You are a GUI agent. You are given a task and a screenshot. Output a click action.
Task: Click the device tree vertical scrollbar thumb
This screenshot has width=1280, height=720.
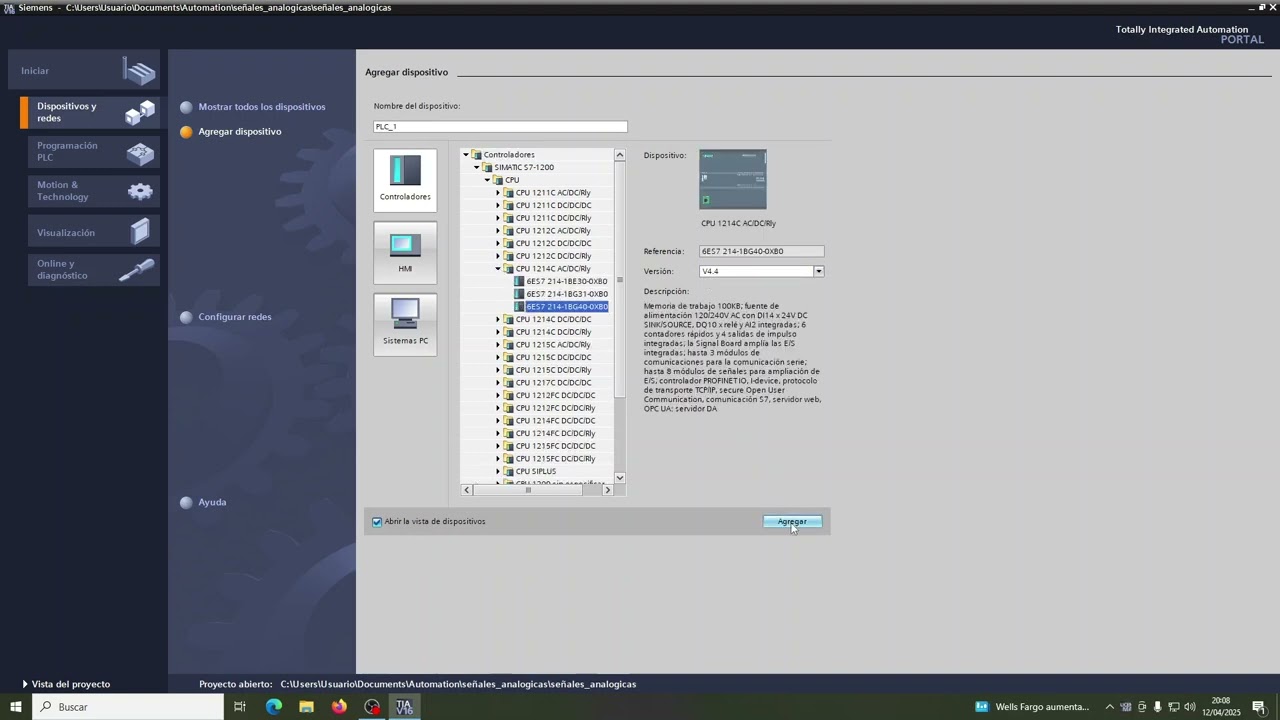pyautogui.click(x=620, y=280)
